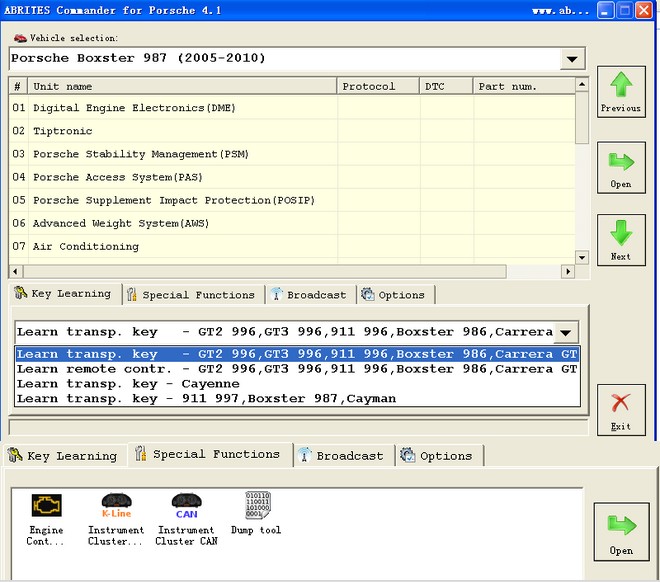Select the K-Line Instrument Cluster icon

tap(116, 507)
